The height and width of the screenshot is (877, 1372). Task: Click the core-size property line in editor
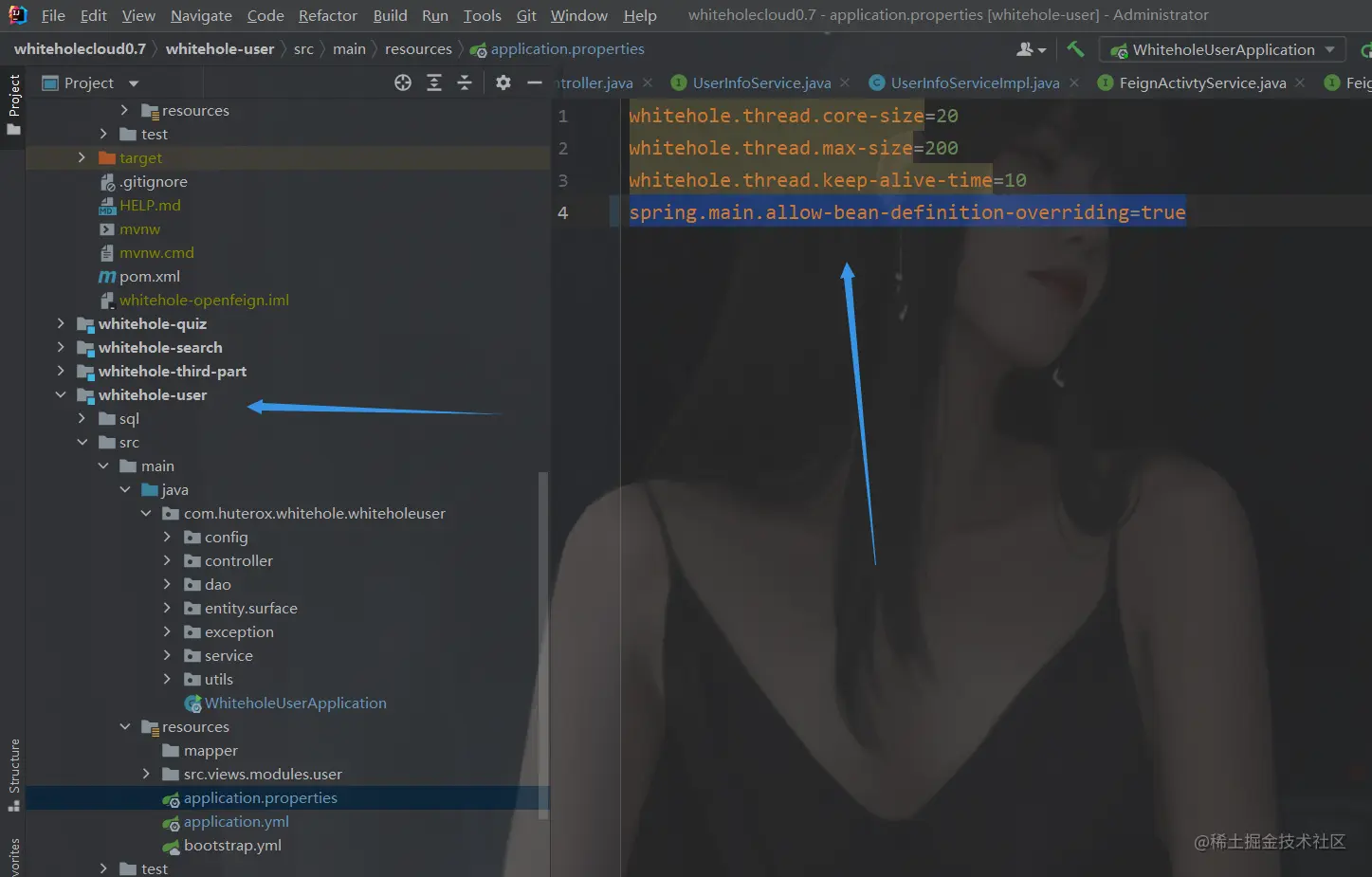pos(794,116)
